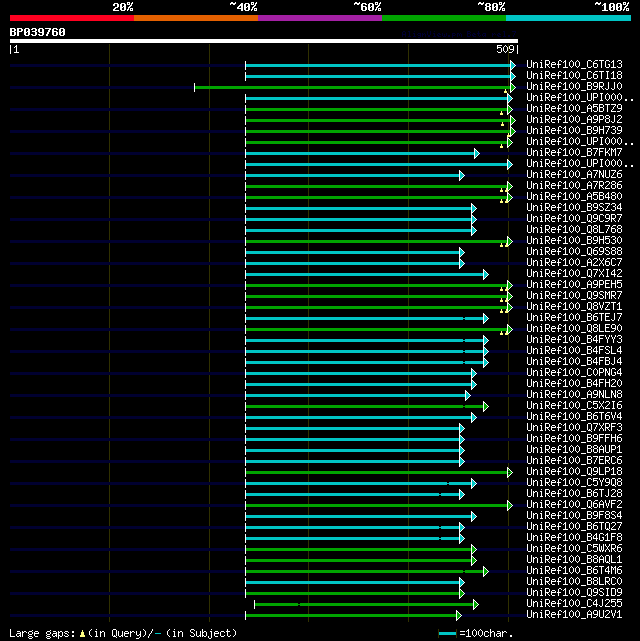Open hit UniRef100_B9RJJ0
The height and width of the screenshot is (641, 640).
(x=574, y=87)
